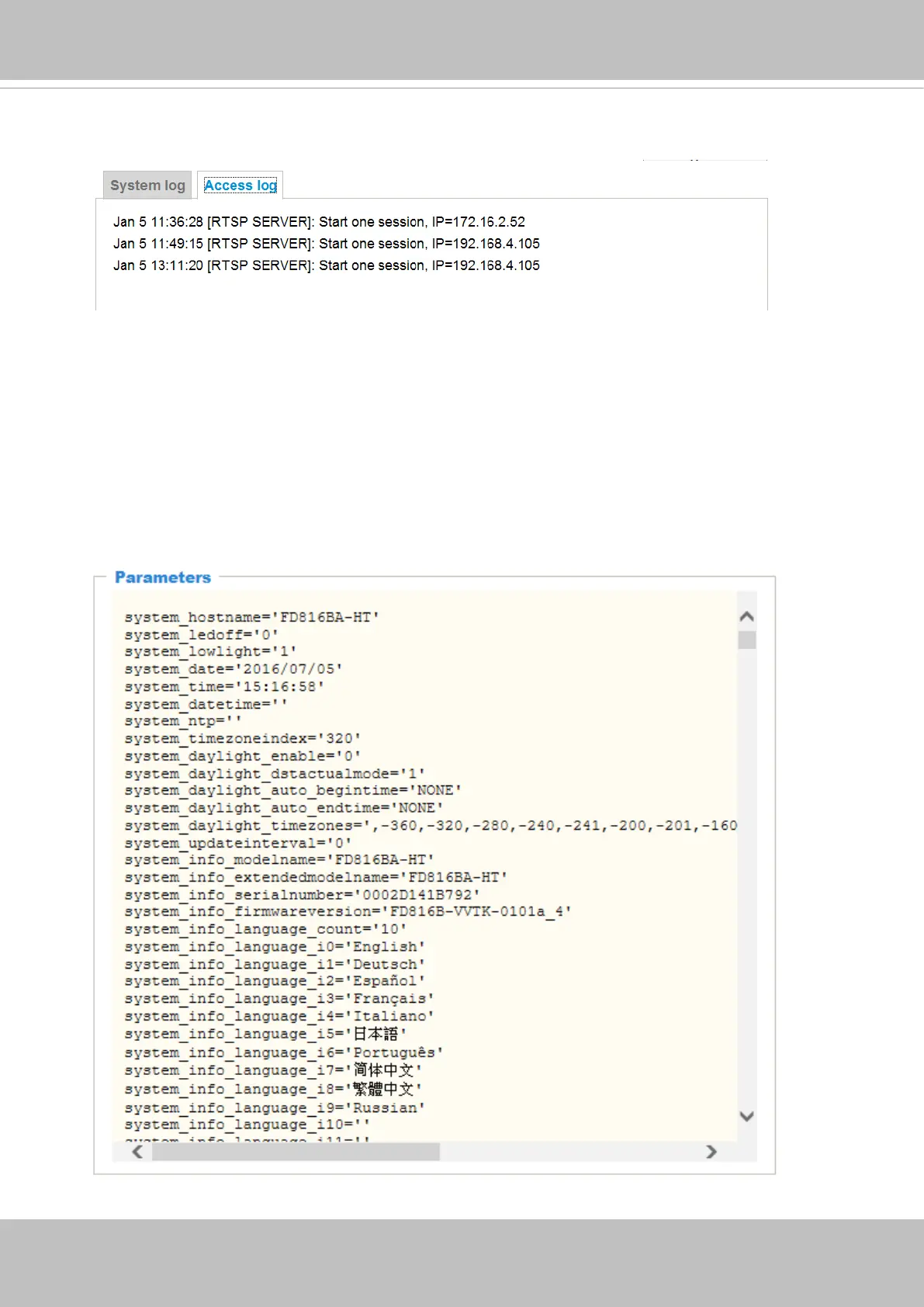Click the system_datetime='' line
The image size is (924, 1307).
tap(206, 704)
